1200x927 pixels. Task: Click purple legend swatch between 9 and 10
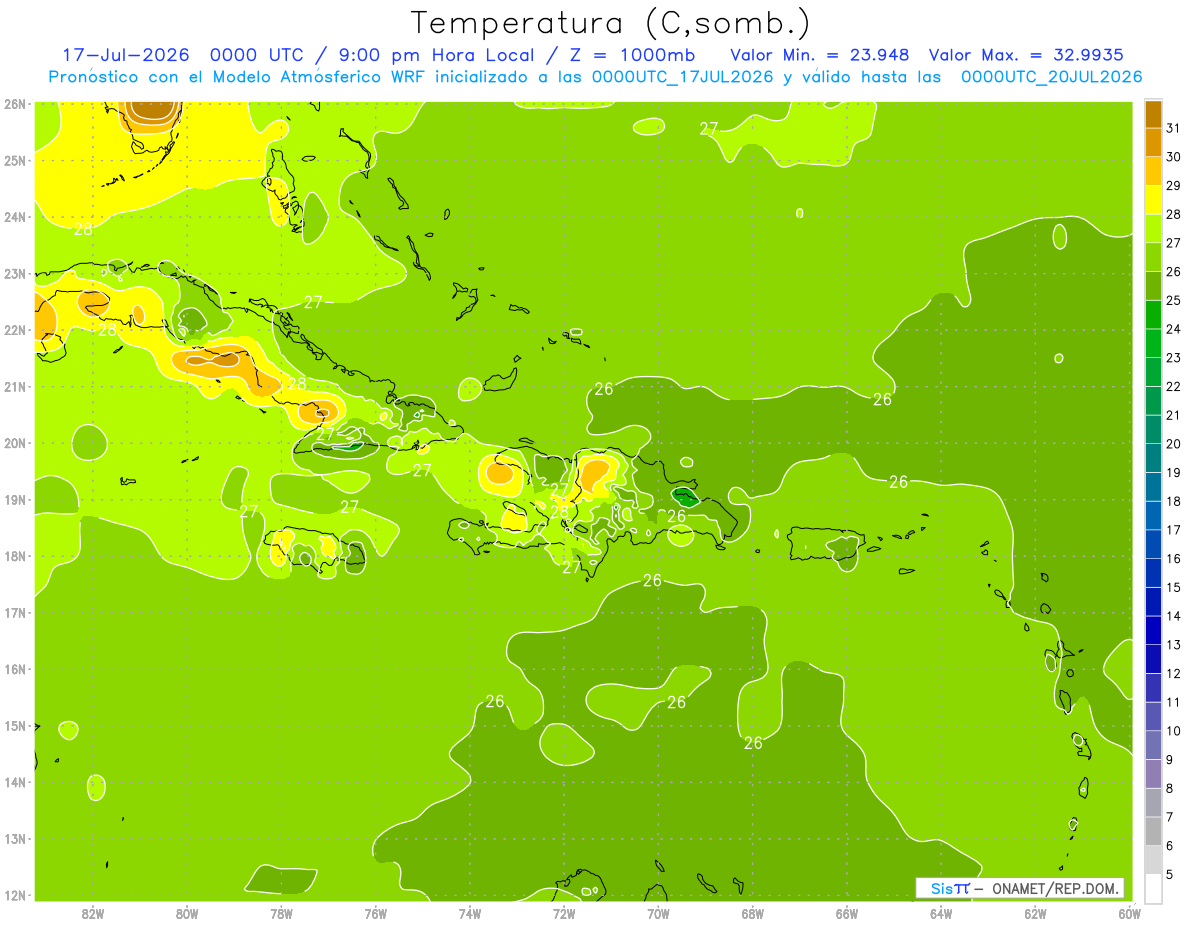tap(1153, 745)
